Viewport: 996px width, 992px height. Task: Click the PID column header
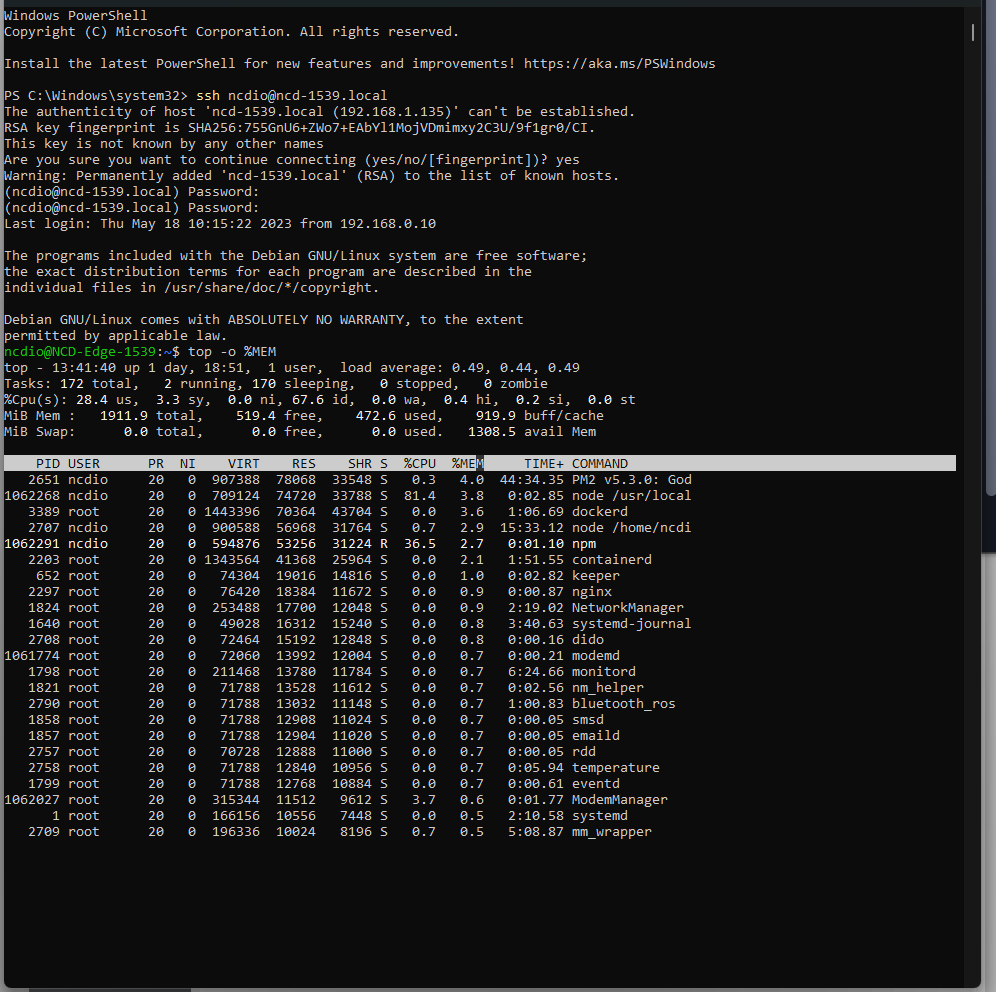coord(48,464)
